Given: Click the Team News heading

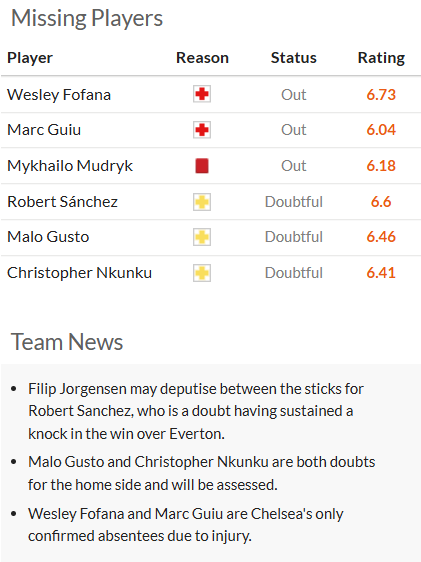Looking at the screenshot, I should point(67,342).
